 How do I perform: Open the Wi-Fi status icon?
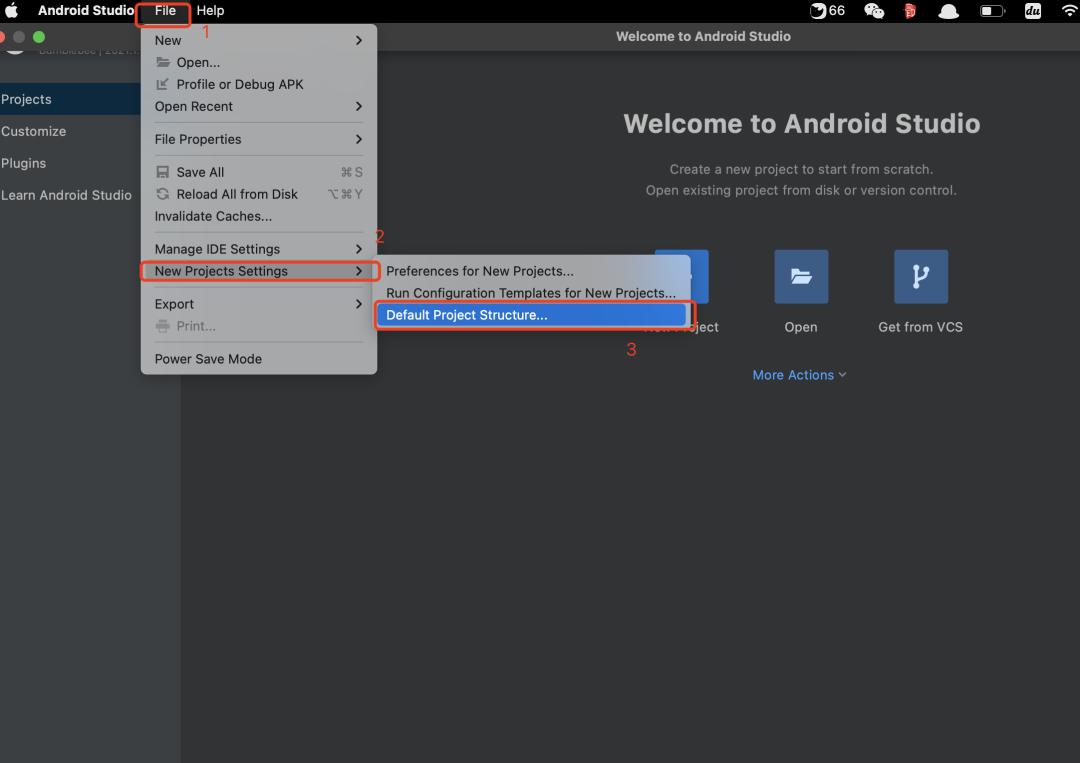click(x=1069, y=11)
